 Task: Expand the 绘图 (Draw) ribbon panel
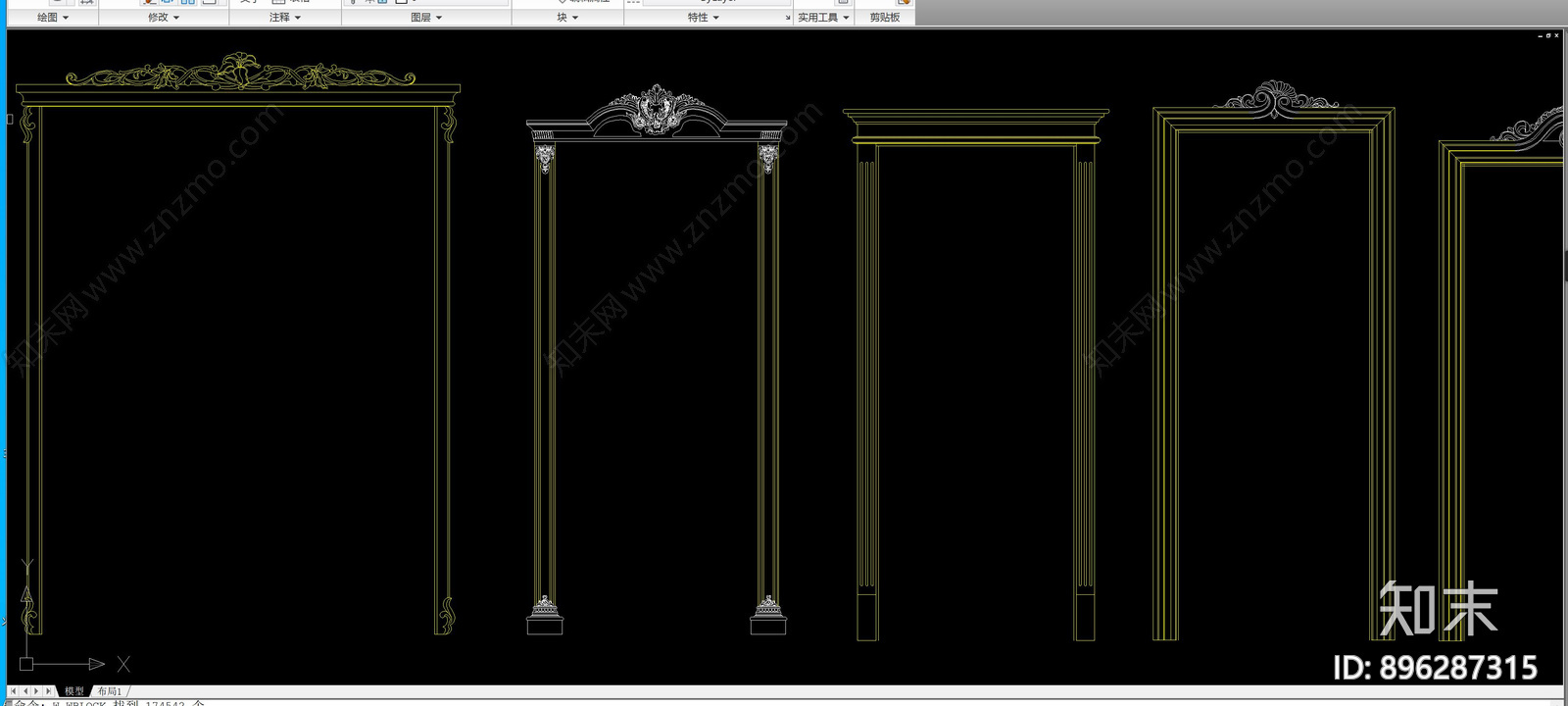(x=52, y=17)
